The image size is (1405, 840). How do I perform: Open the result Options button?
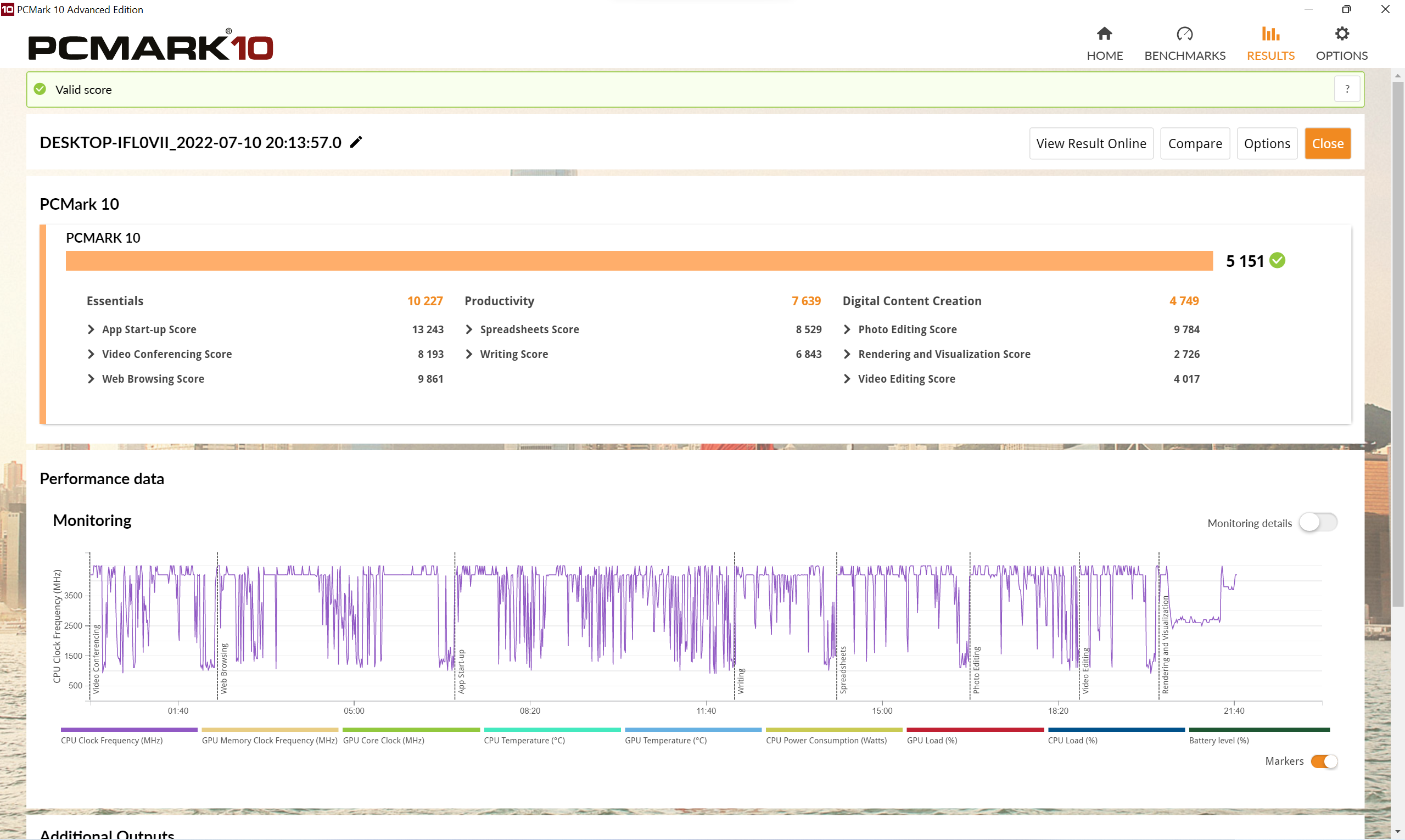1266,144
